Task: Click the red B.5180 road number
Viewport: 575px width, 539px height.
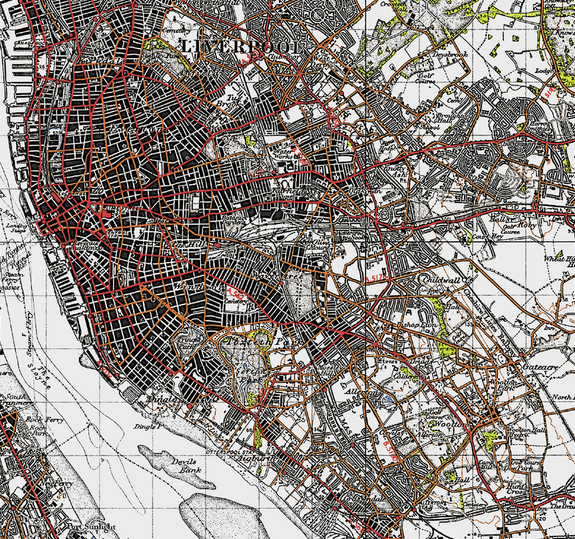Action: click(x=390, y=450)
